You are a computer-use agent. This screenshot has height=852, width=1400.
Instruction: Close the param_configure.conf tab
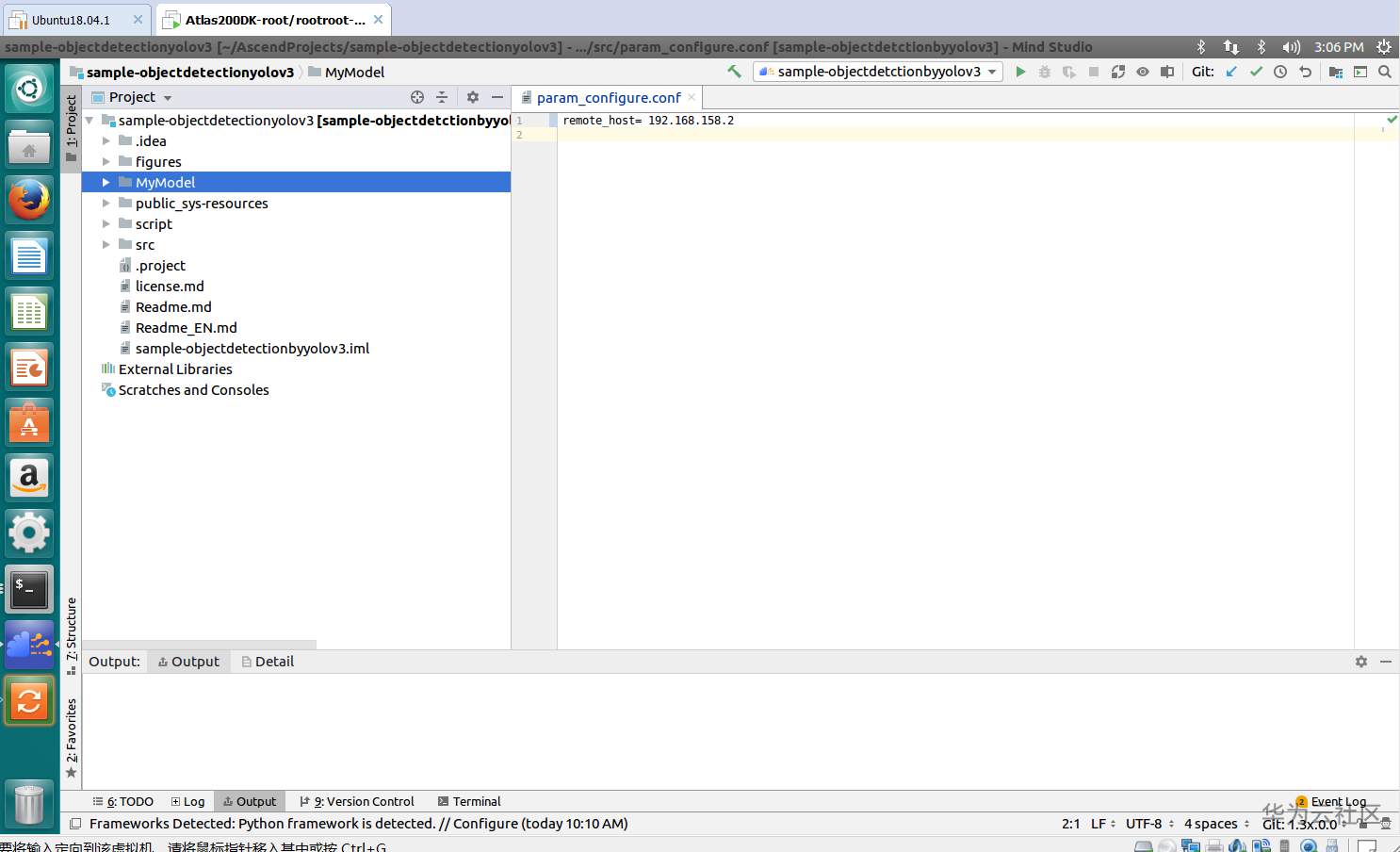coord(692,97)
